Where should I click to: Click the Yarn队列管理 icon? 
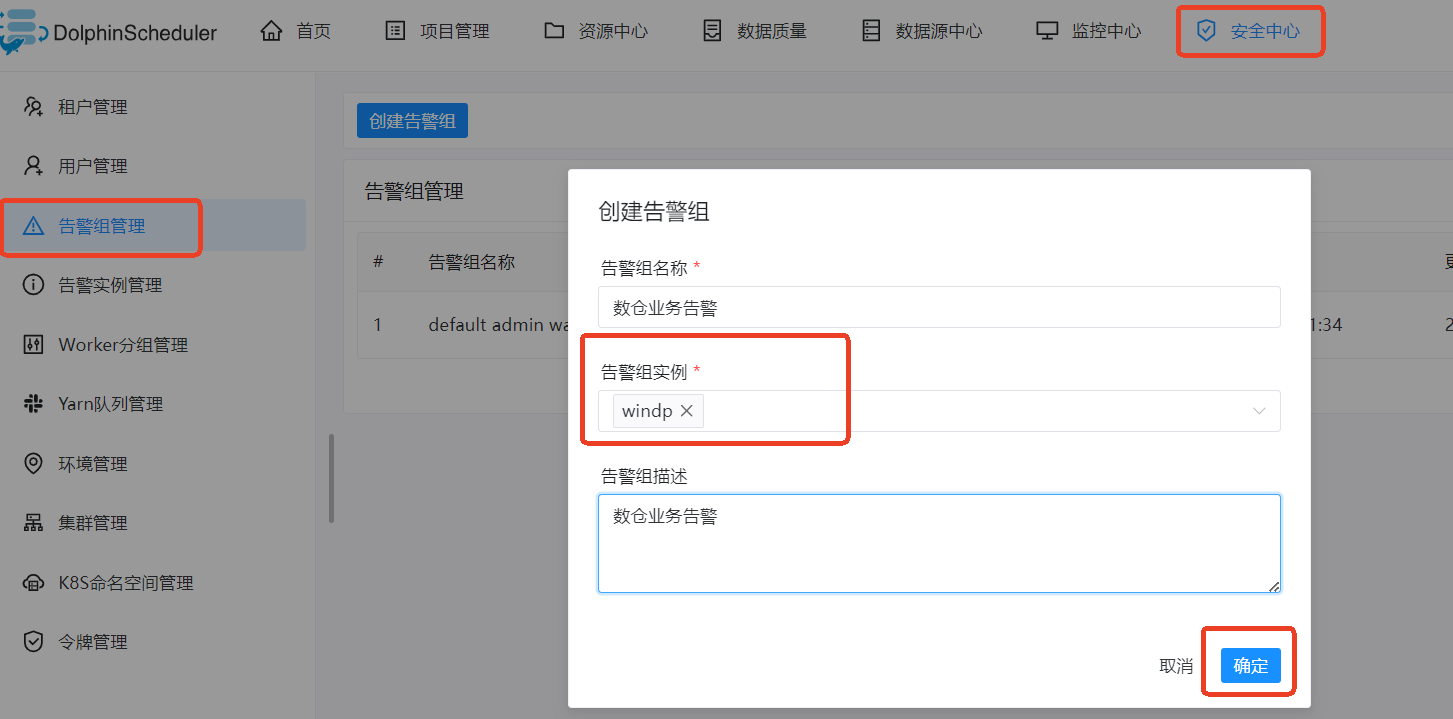(x=33, y=404)
